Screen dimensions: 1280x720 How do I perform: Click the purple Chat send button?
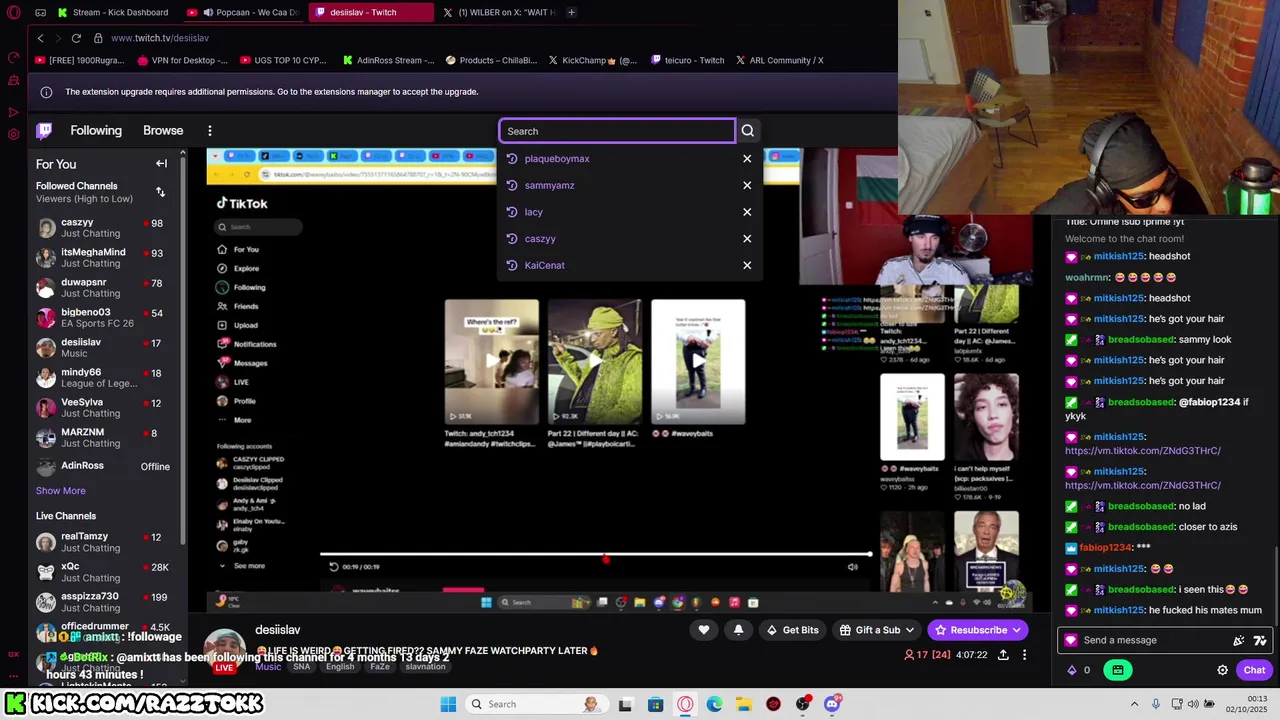pos(1254,670)
